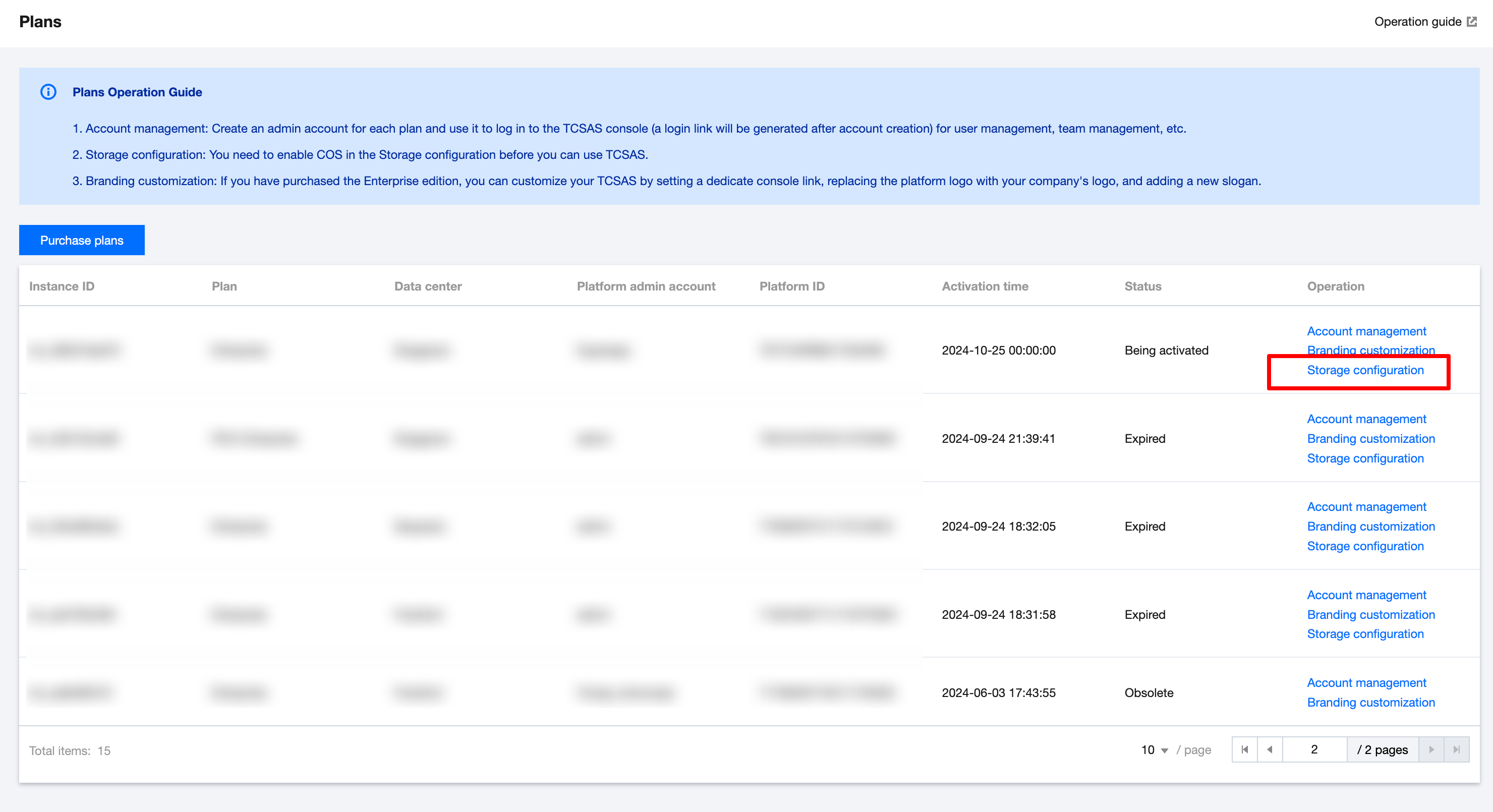Click the Status column header
Screen dimensions: 1493x812
tap(1142, 286)
